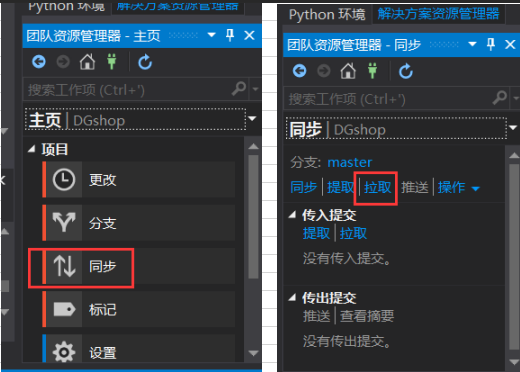520x372 pixels.
Task: Open window options dropdown in 主页 title bar
Action: pos(211,35)
